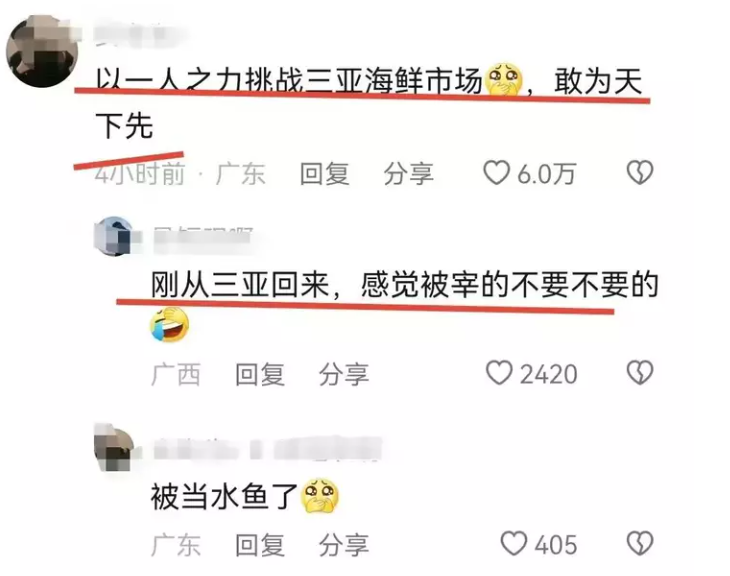Share the 刚从三亚回来 comment
Viewport: 730px width, 576px height.
(344, 374)
